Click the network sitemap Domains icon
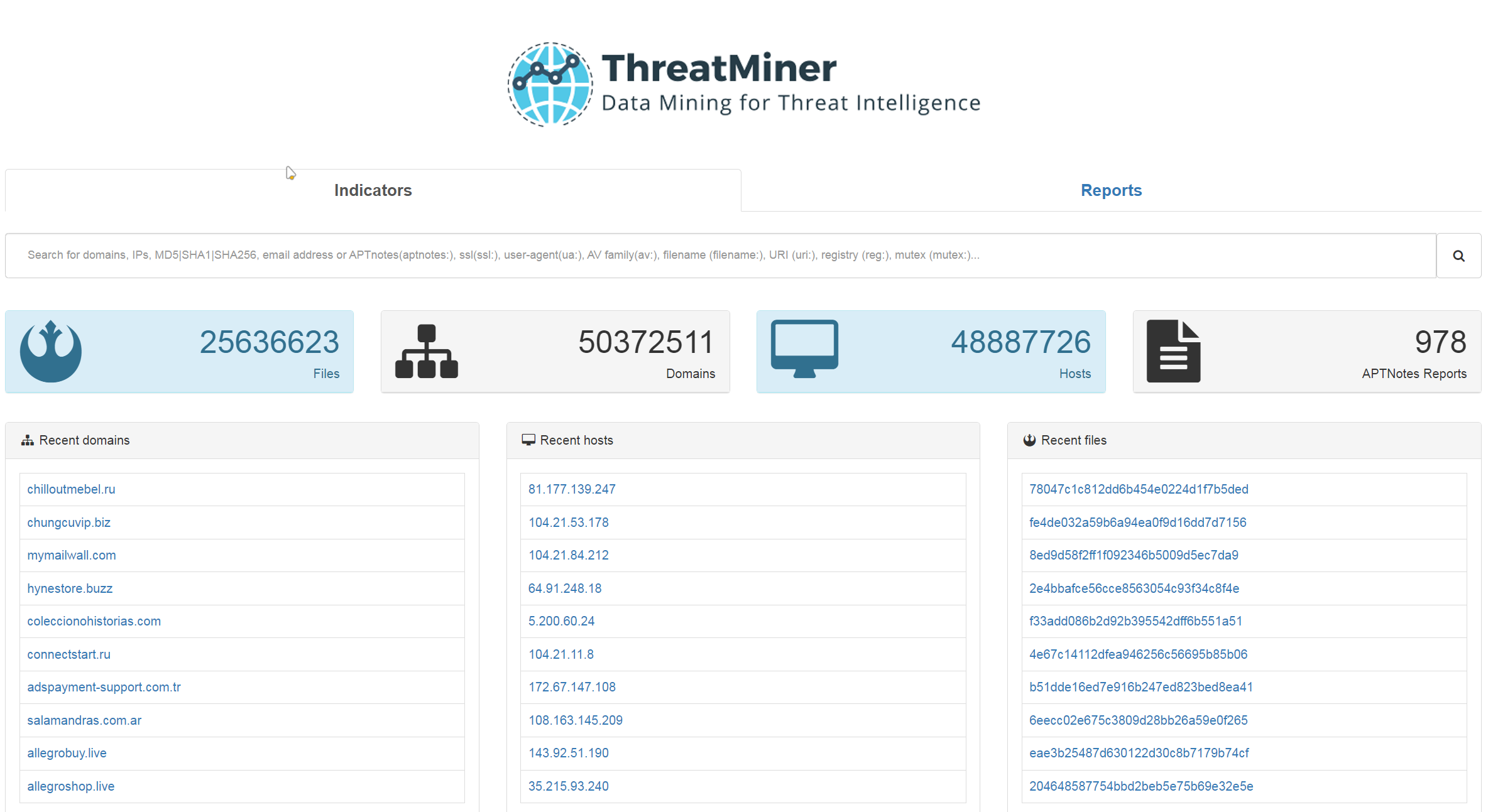Image resolution: width=1493 pixels, height=812 pixels. [427, 352]
